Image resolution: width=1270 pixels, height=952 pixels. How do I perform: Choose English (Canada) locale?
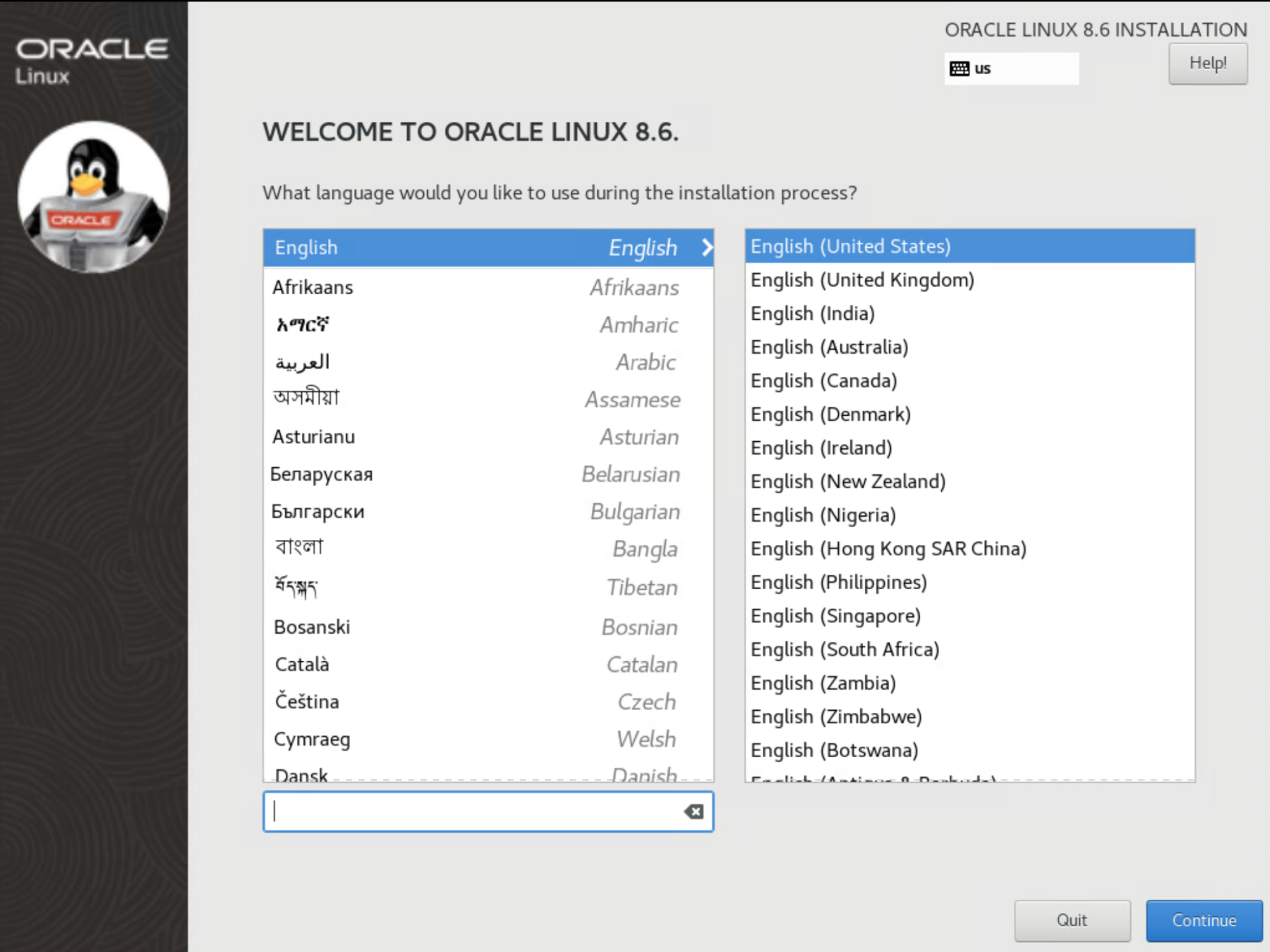click(970, 380)
